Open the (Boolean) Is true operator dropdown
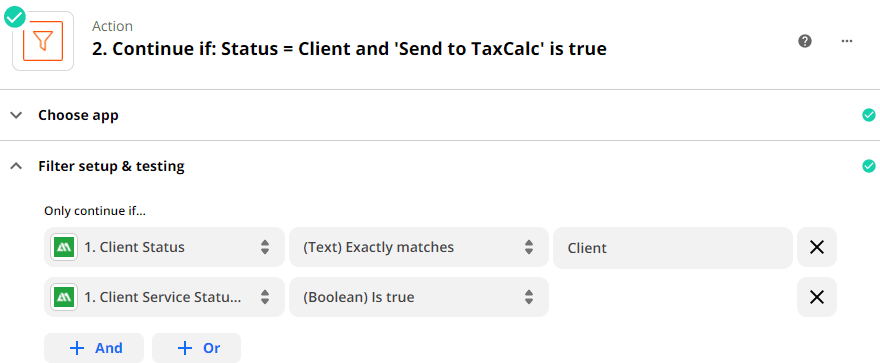 coord(419,297)
